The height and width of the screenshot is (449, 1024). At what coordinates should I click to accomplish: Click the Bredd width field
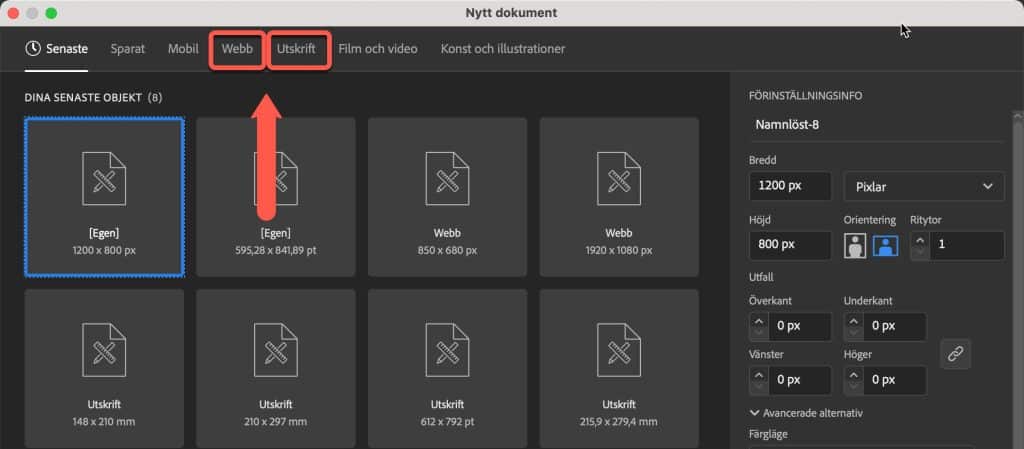790,186
